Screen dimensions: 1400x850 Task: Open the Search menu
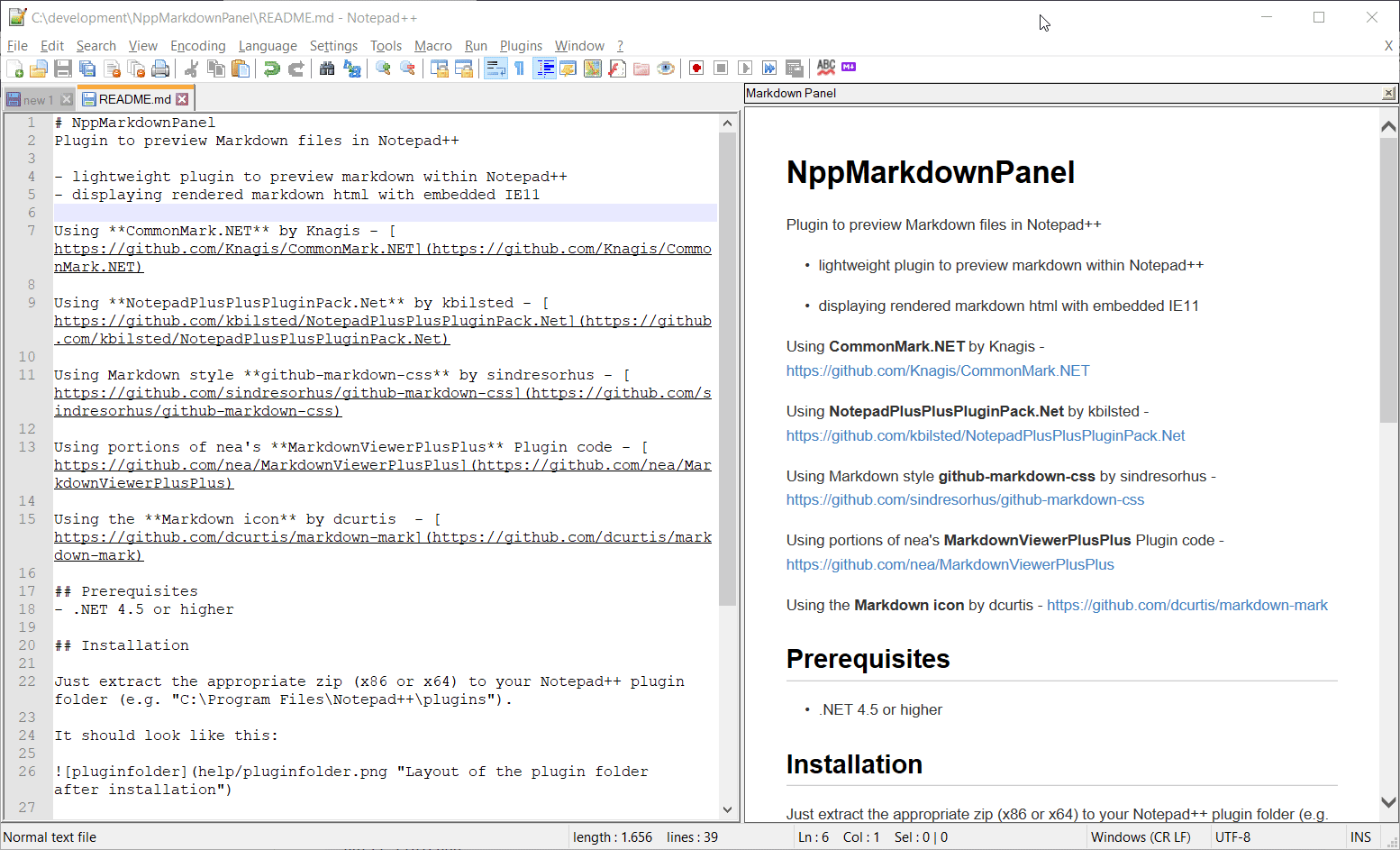(x=96, y=46)
